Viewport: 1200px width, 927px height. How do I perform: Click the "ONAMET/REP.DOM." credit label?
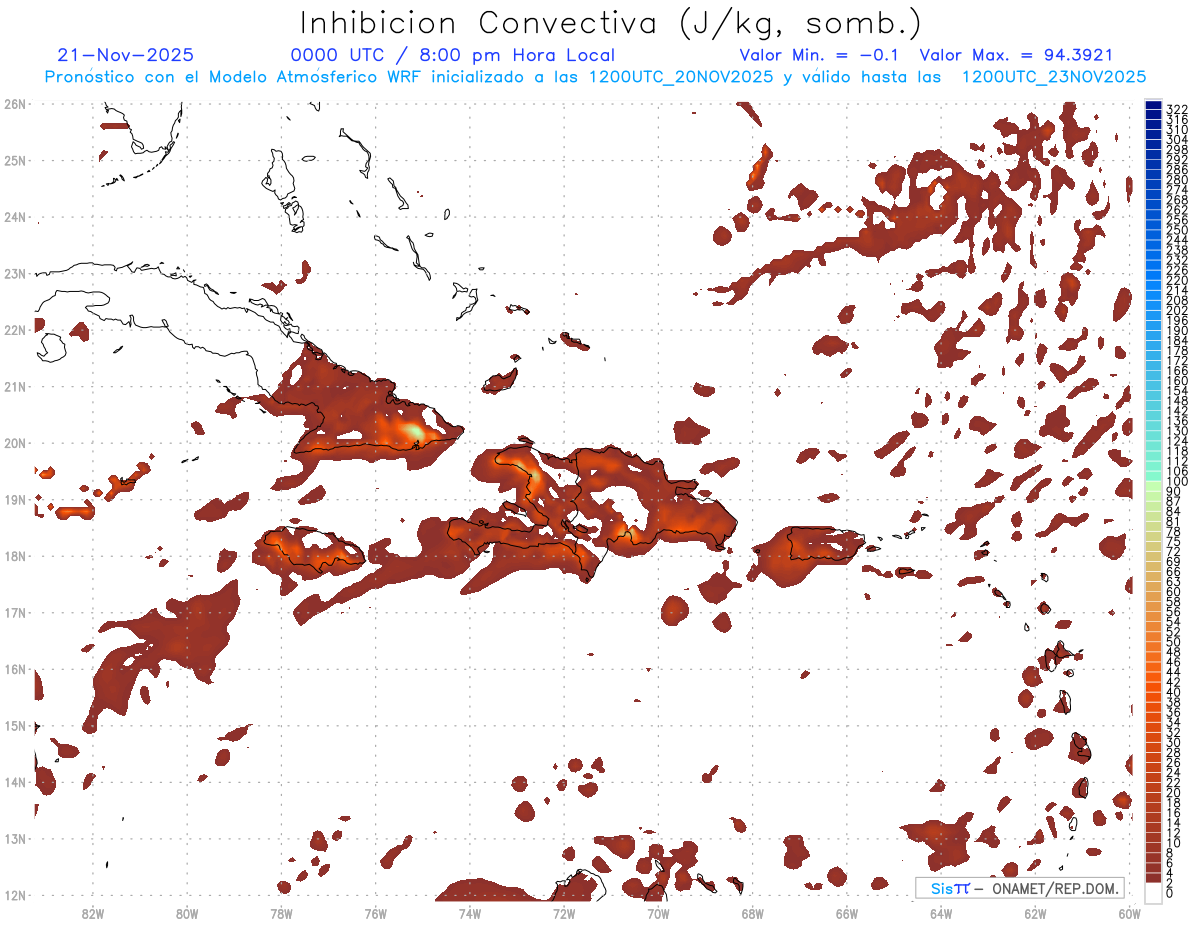(1054, 888)
